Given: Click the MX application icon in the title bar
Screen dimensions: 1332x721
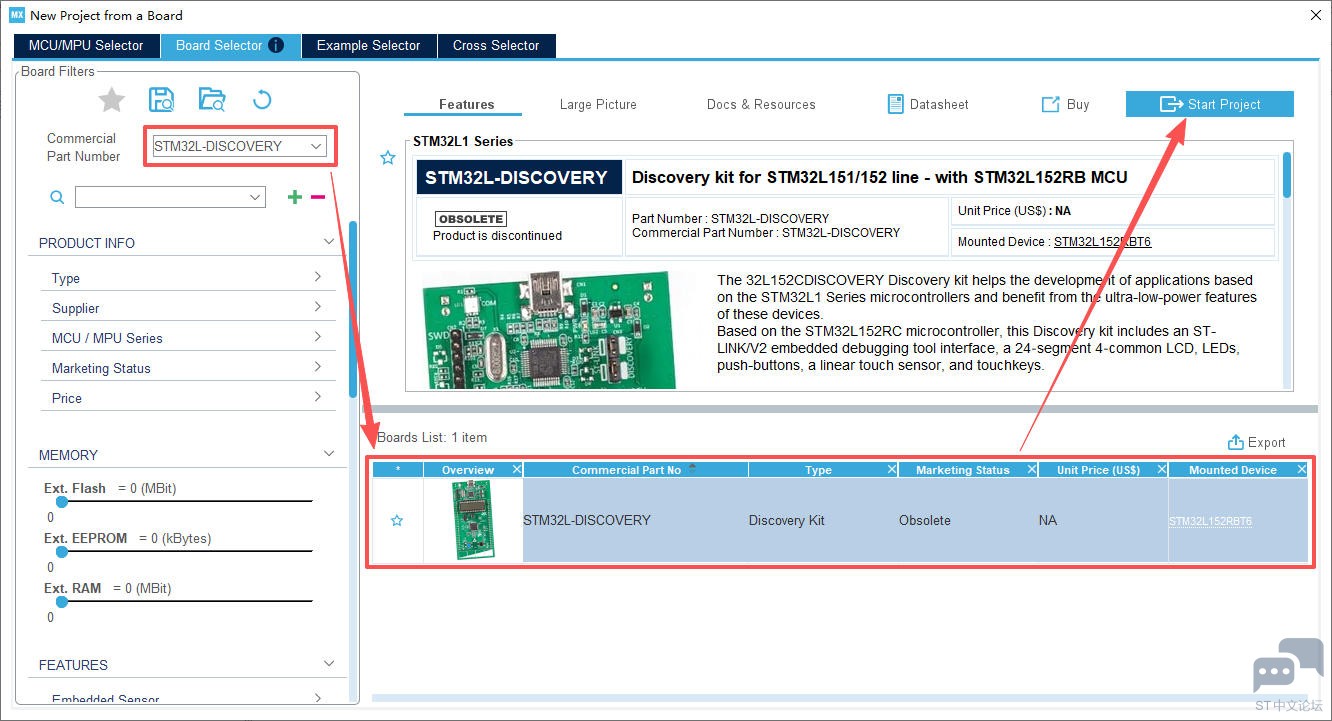Looking at the screenshot, I should [16, 15].
